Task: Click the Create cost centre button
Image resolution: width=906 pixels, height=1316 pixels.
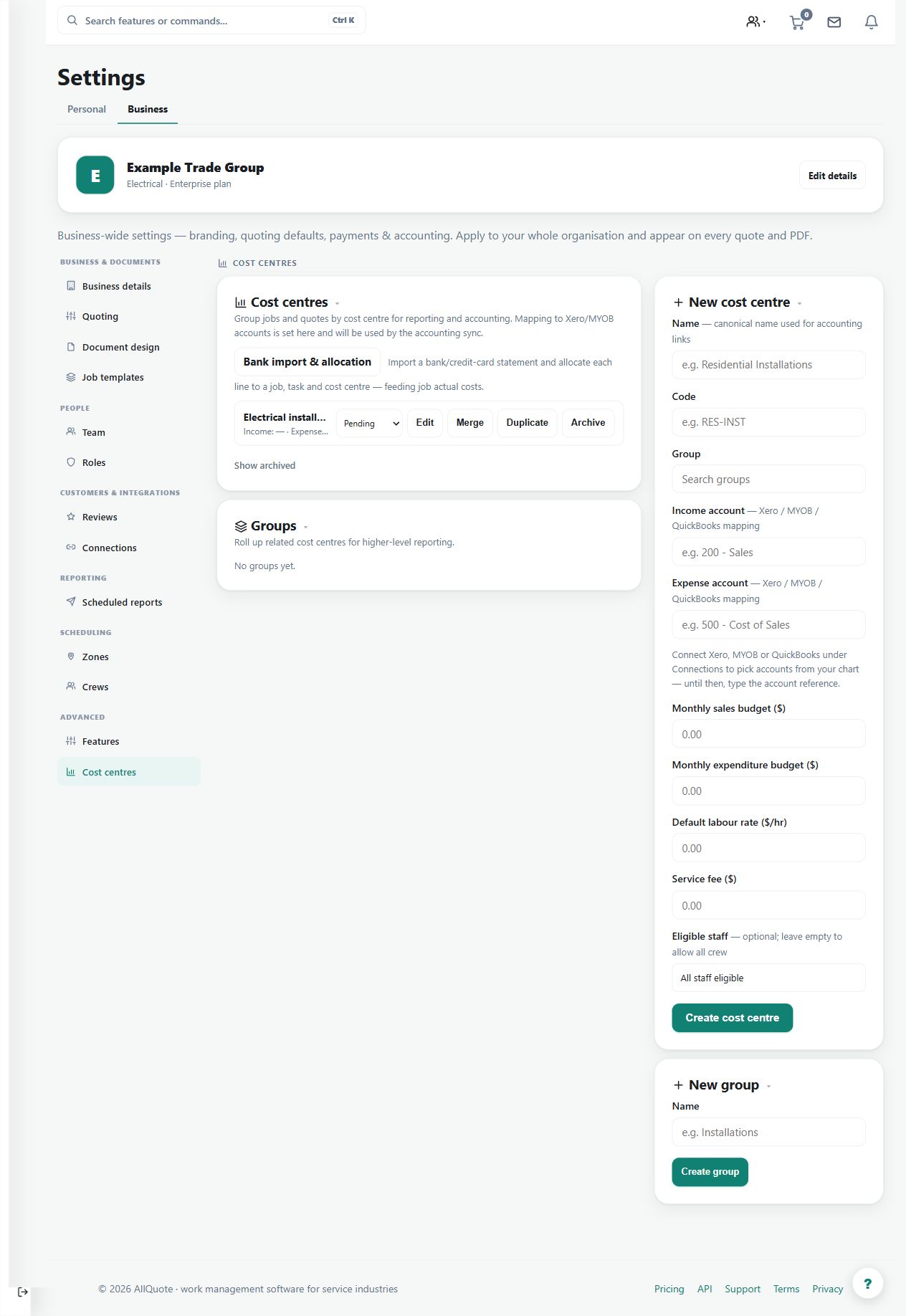Action: (732, 1018)
